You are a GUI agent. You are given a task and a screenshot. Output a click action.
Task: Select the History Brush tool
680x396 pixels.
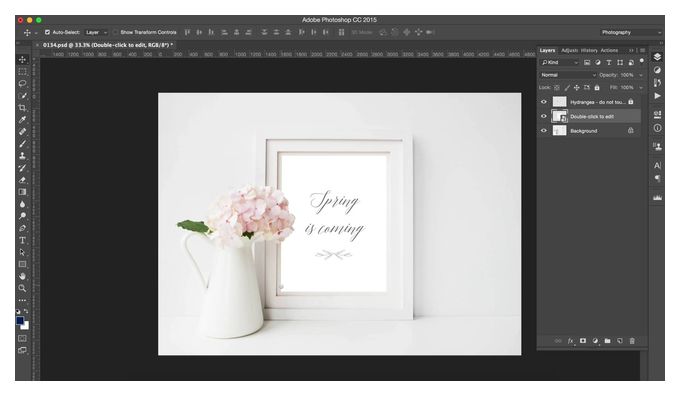(23, 168)
